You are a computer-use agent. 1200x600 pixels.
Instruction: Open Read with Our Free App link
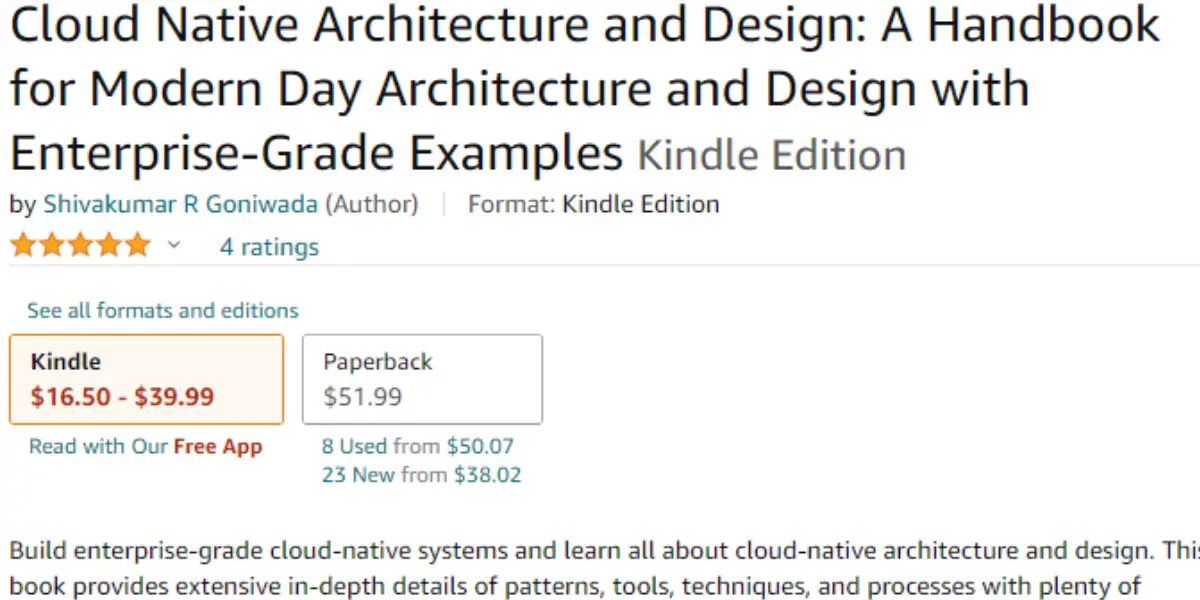(146, 447)
